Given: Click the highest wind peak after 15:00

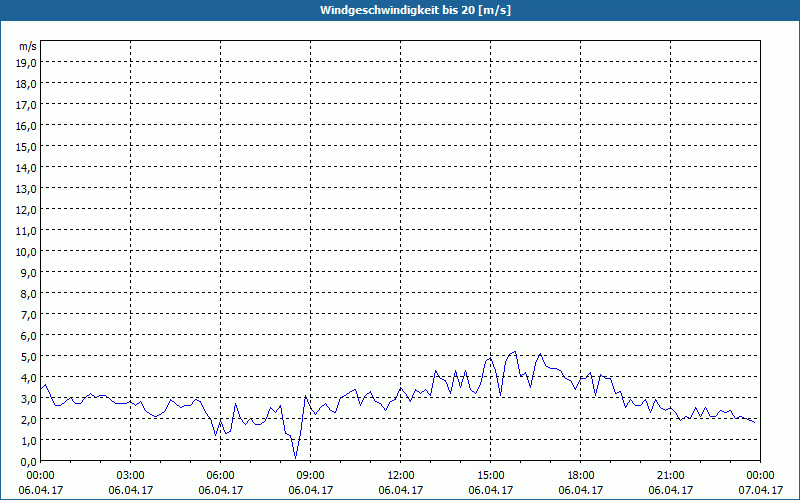Looking at the screenshot, I should click(x=515, y=352).
